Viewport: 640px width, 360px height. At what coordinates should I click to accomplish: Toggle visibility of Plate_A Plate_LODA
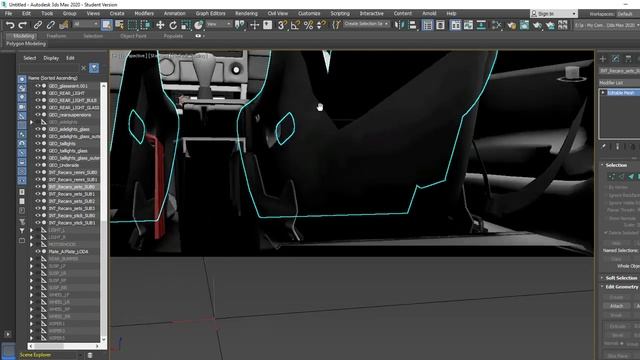38,251
